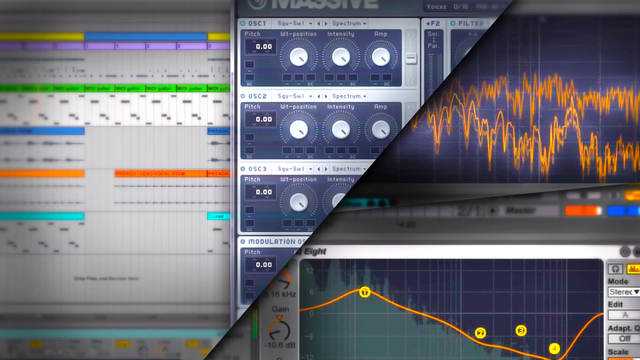Click the OSC1 Amp knob

click(x=381, y=57)
